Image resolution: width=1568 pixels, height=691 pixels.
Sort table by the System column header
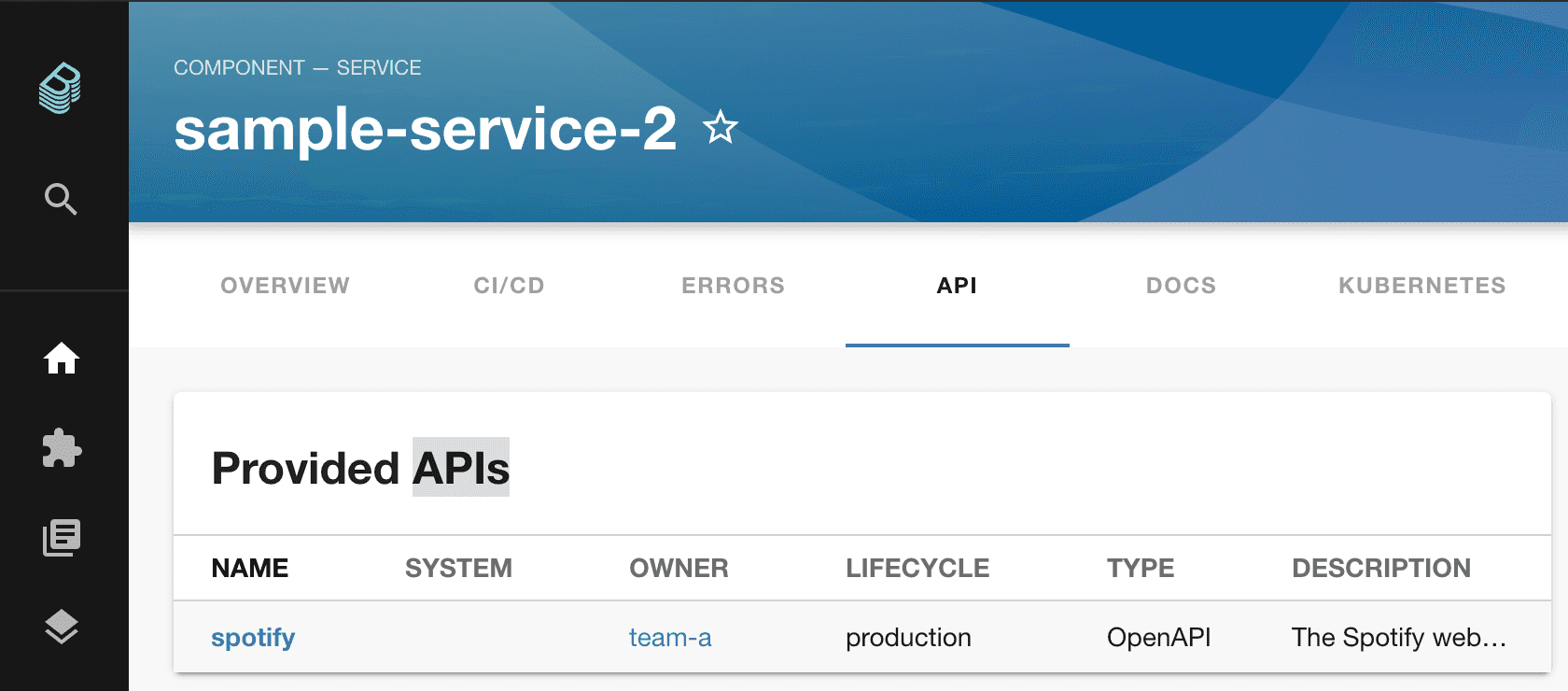pos(458,568)
